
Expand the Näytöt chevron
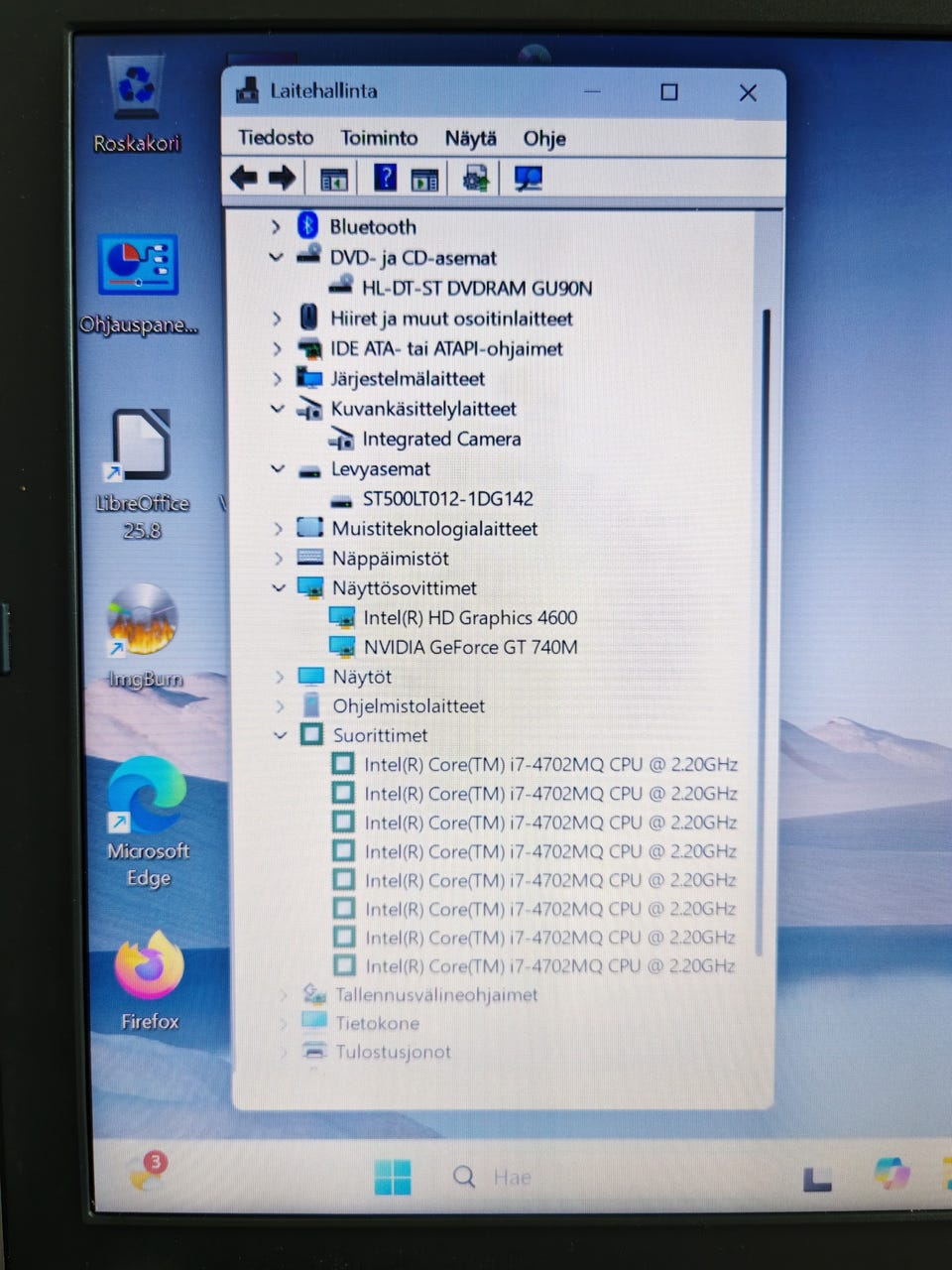click(x=280, y=677)
